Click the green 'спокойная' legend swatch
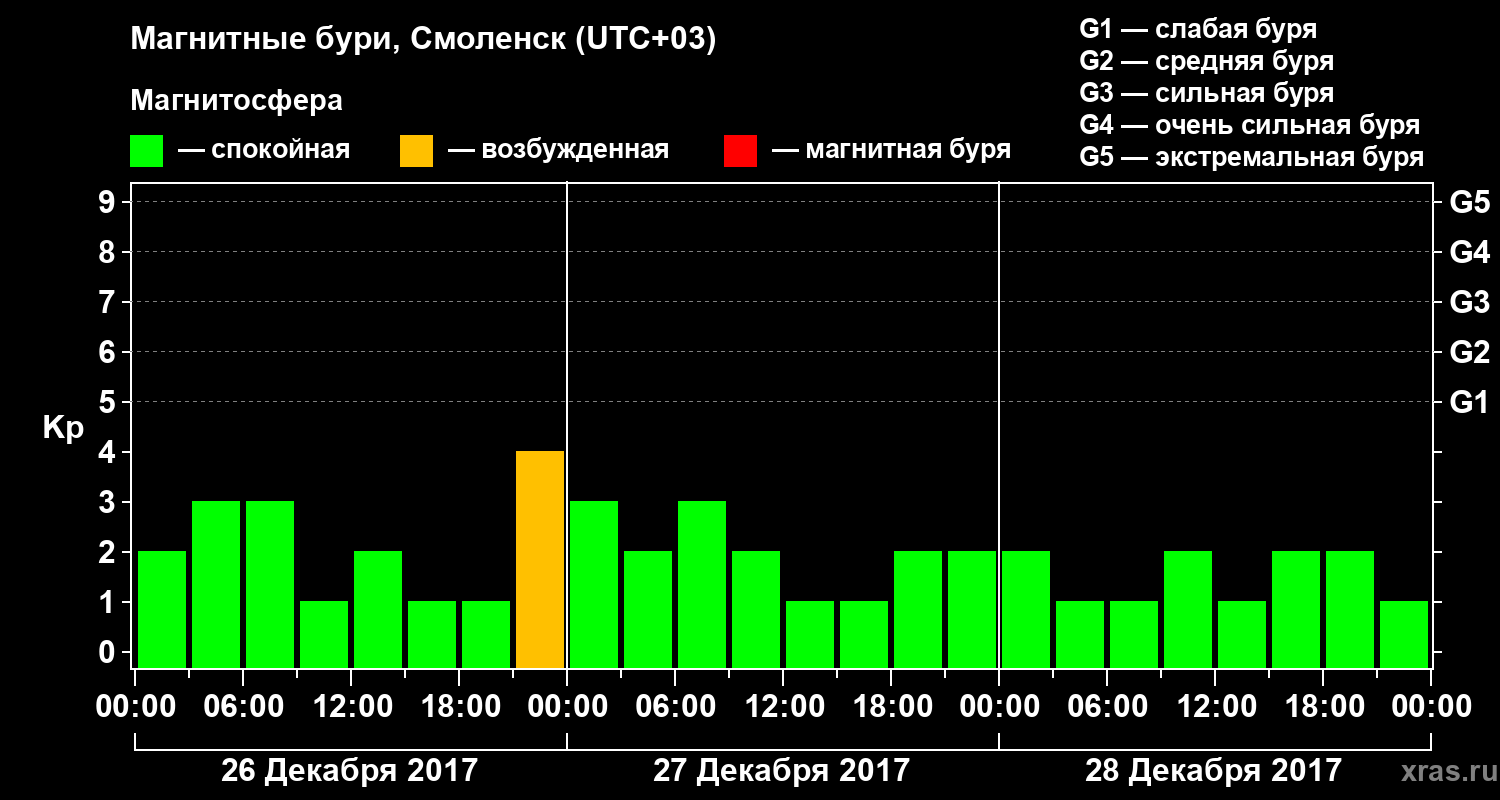Viewport: 1500px width, 800px height. (x=146, y=151)
